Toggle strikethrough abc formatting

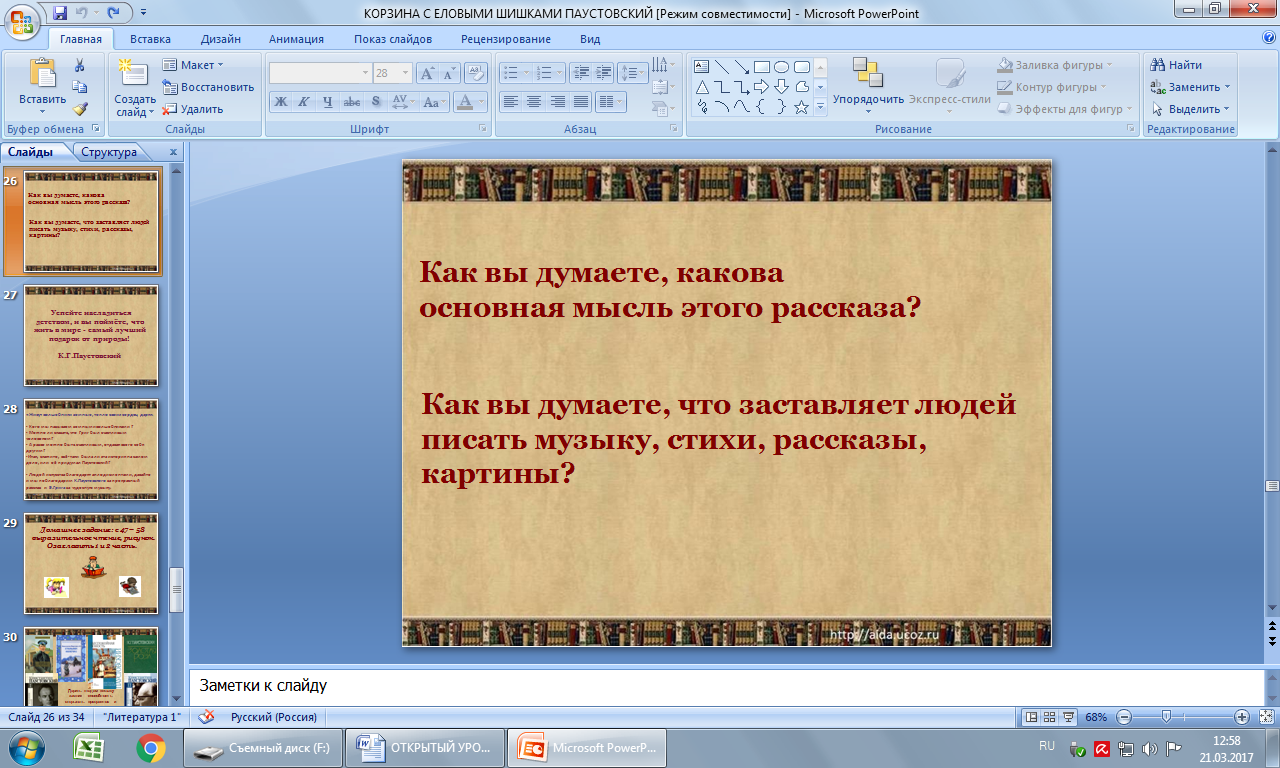[x=351, y=102]
